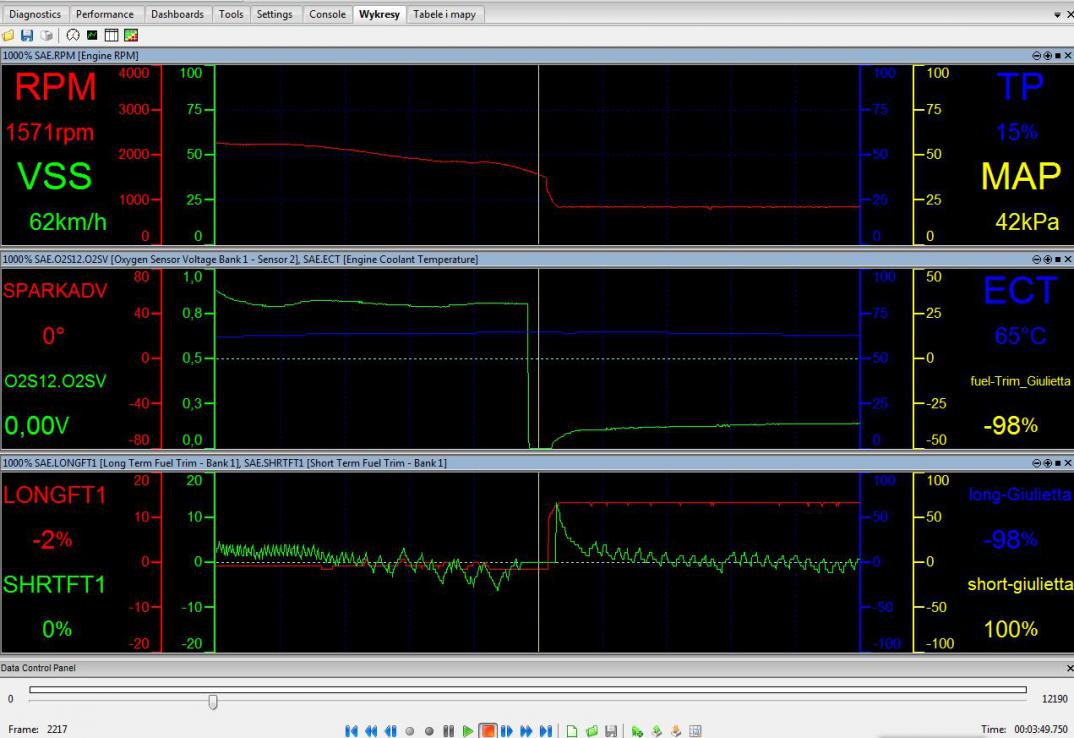
Task: Select the blue ECT channel label
Action: [x=1020, y=291]
